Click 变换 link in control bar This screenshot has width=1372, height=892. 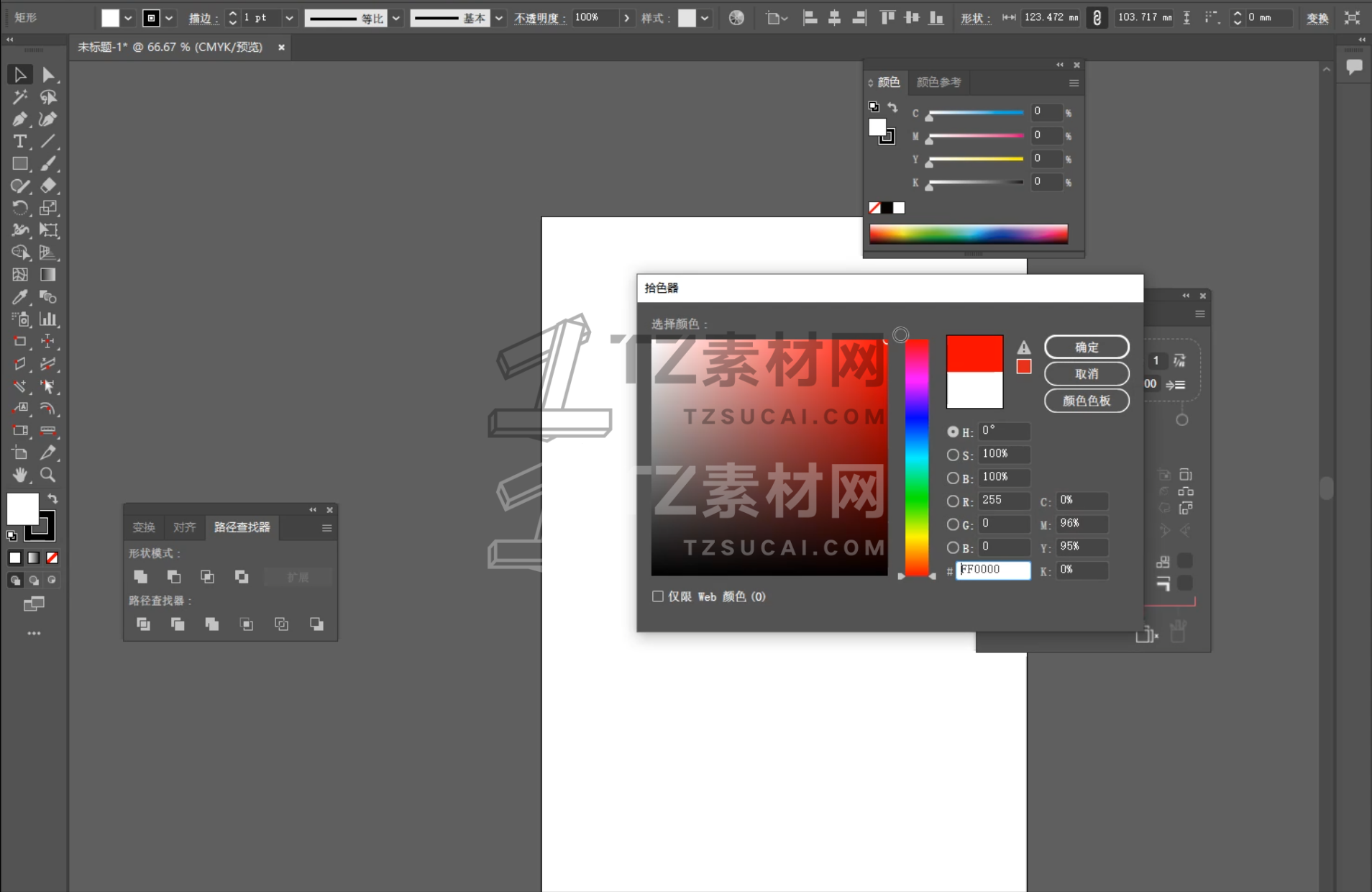click(x=1317, y=18)
